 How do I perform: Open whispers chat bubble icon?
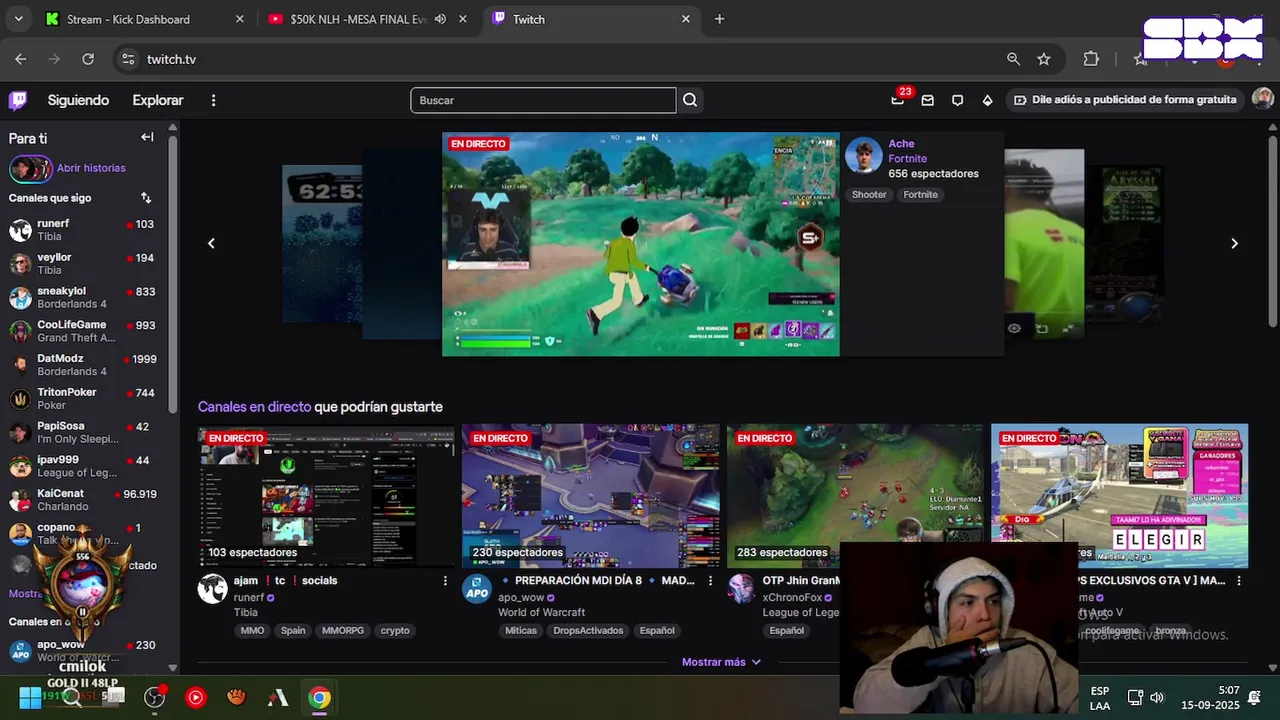pyautogui.click(x=958, y=100)
